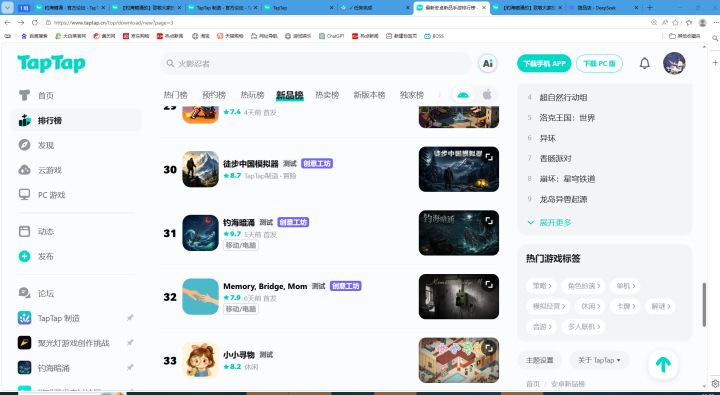The height and width of the screenshot is (395, 720).
Task: Open the notification bell
Action: [645, 63]
